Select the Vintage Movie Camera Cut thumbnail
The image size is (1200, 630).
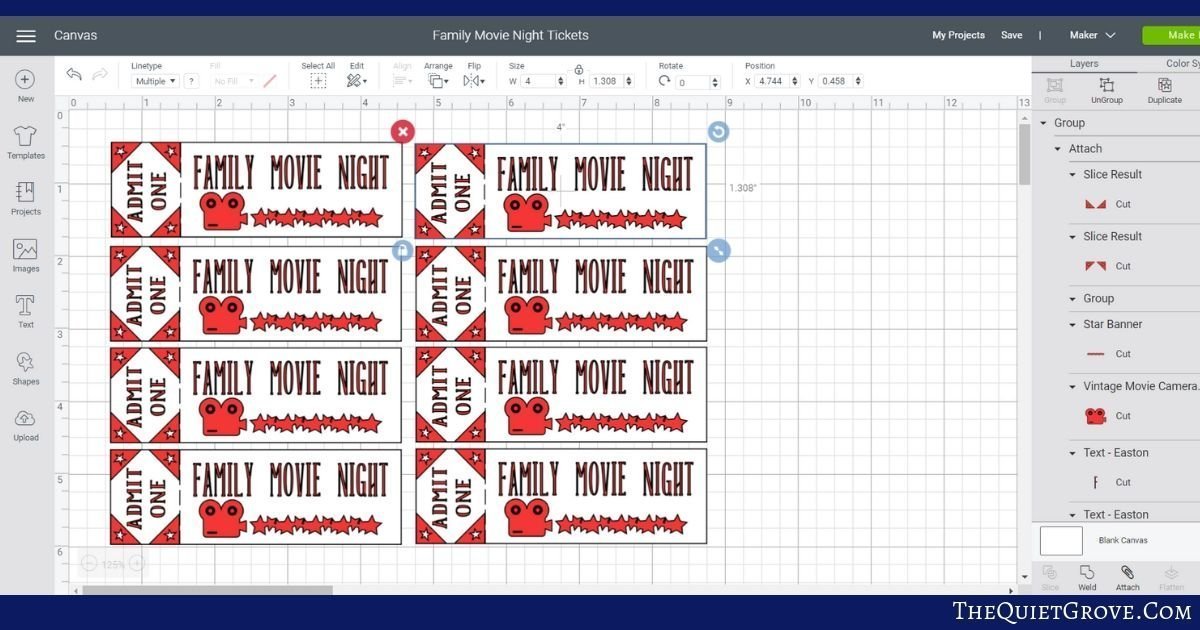tap(1095, 416)
